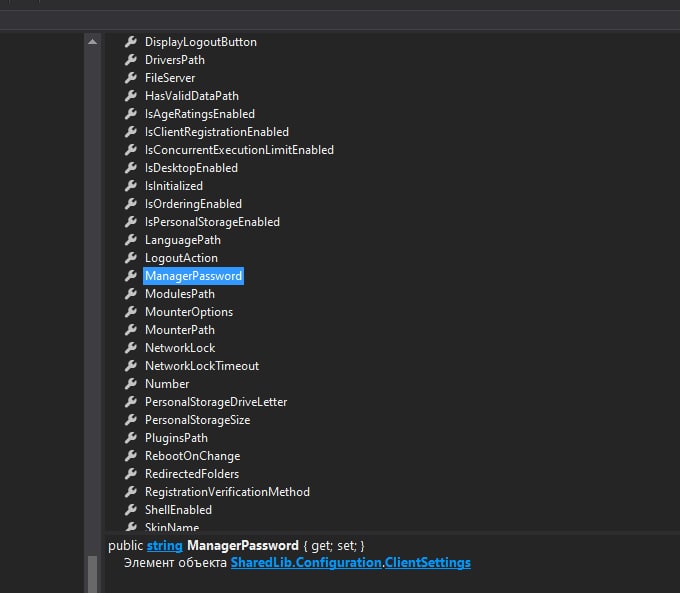Select the LogoutAction property

click(x=181, y=258)
